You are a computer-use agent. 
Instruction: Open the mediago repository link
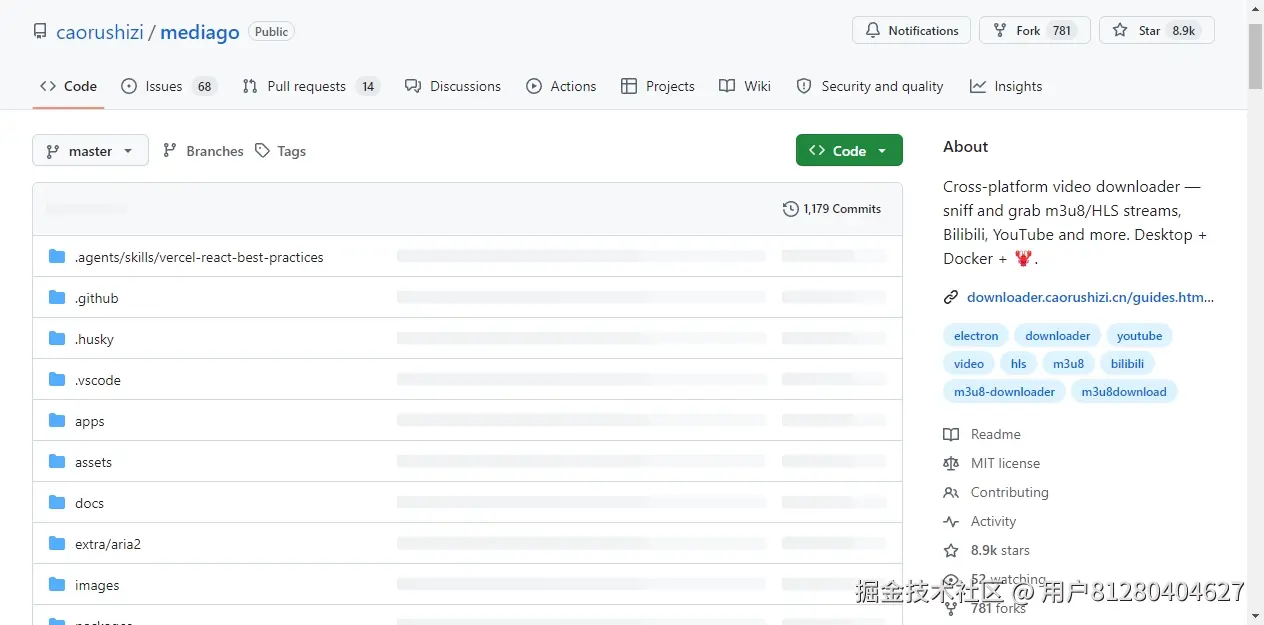200,32
